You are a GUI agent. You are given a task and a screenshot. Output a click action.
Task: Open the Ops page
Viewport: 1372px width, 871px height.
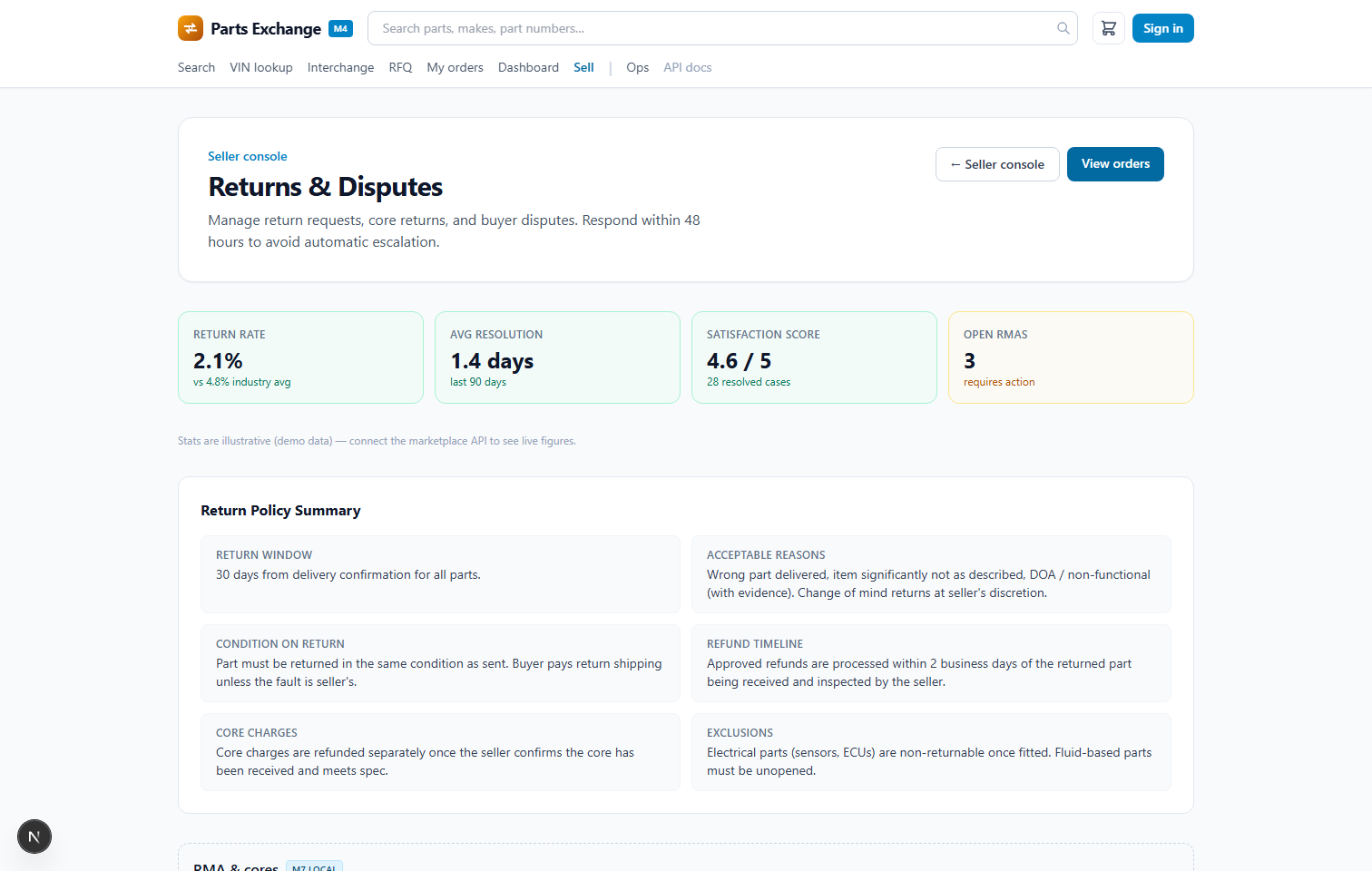638,67
